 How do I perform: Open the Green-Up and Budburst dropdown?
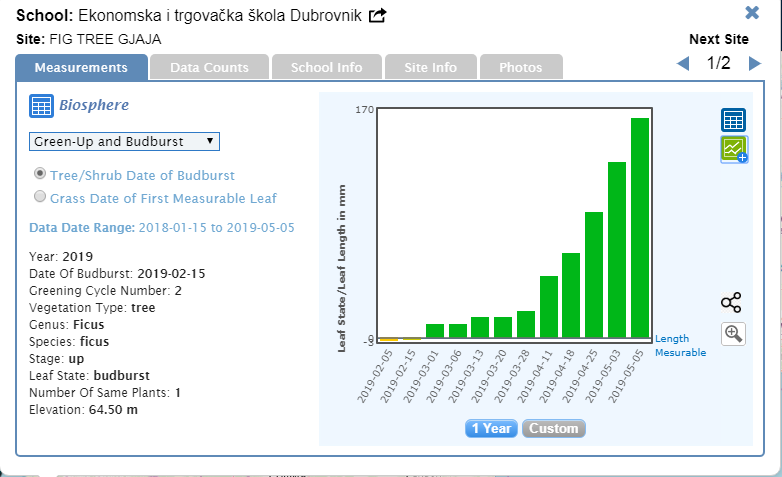click(124, 141)
